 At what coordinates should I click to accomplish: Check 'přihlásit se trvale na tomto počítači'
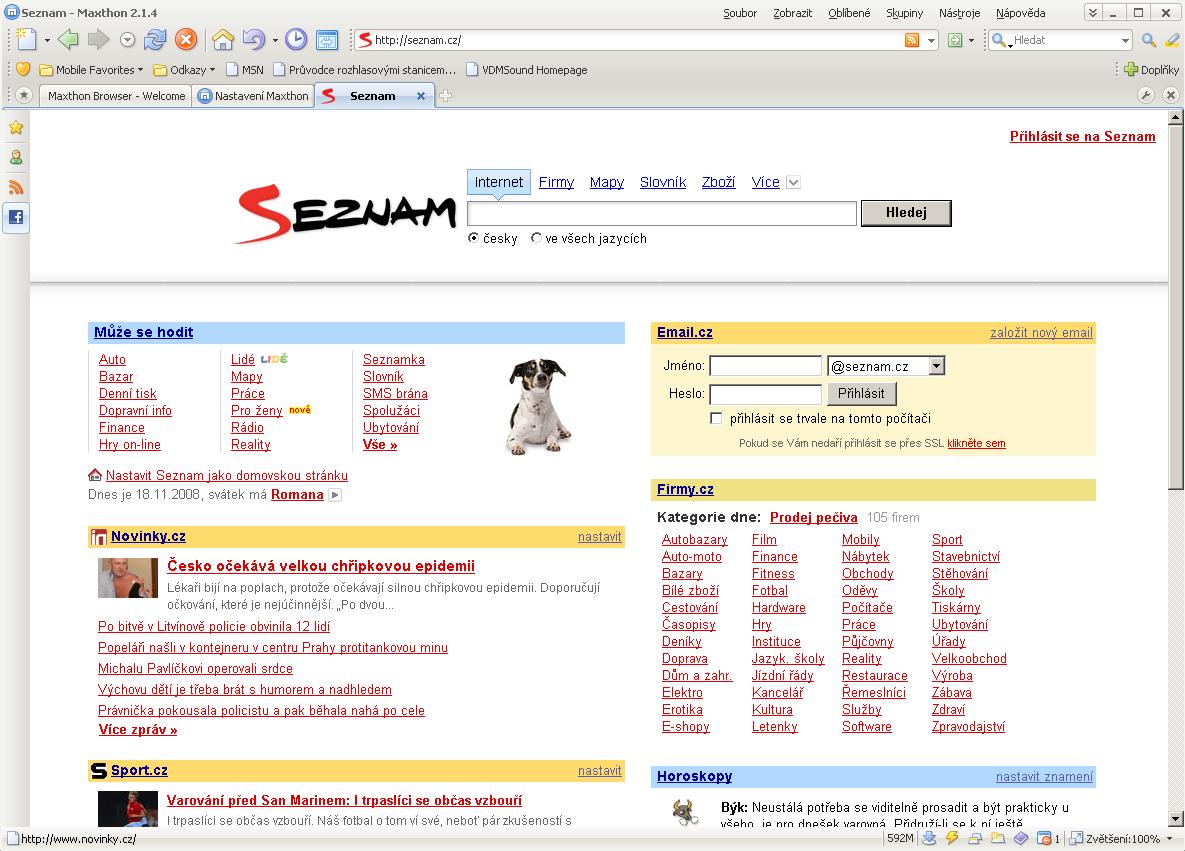pos(716,418)
